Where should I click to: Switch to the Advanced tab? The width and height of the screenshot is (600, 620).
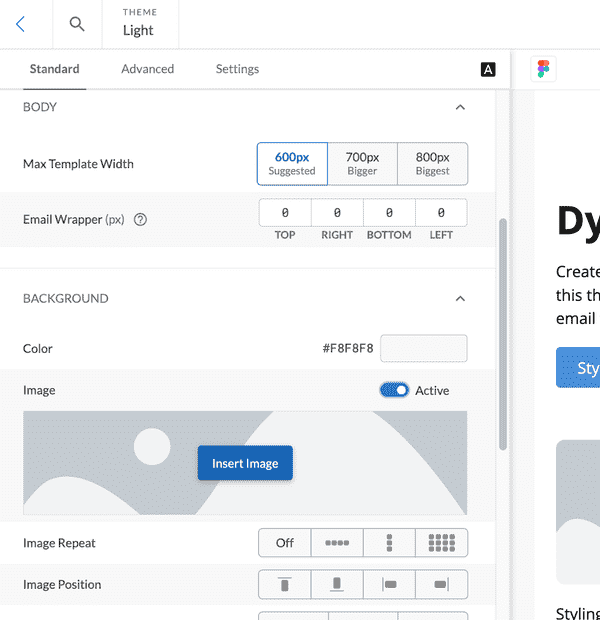click(x=148, y=69)
